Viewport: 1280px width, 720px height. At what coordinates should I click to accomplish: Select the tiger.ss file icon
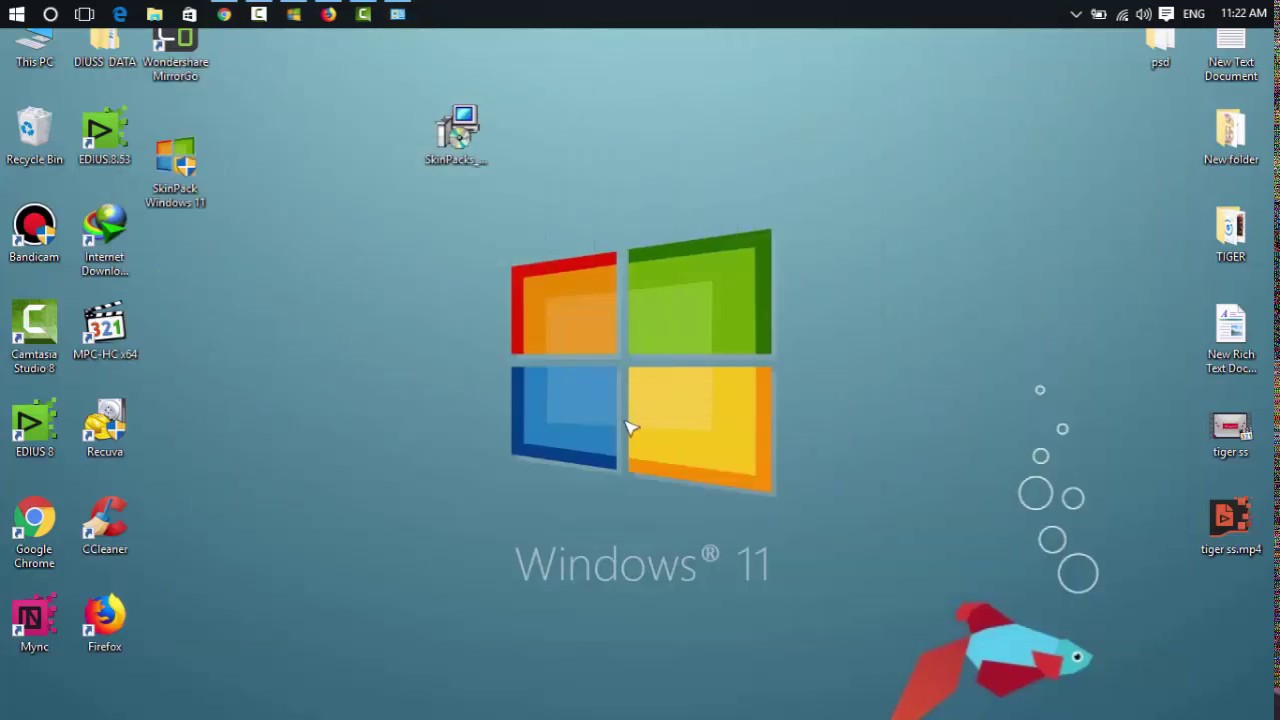[1231, 435]
